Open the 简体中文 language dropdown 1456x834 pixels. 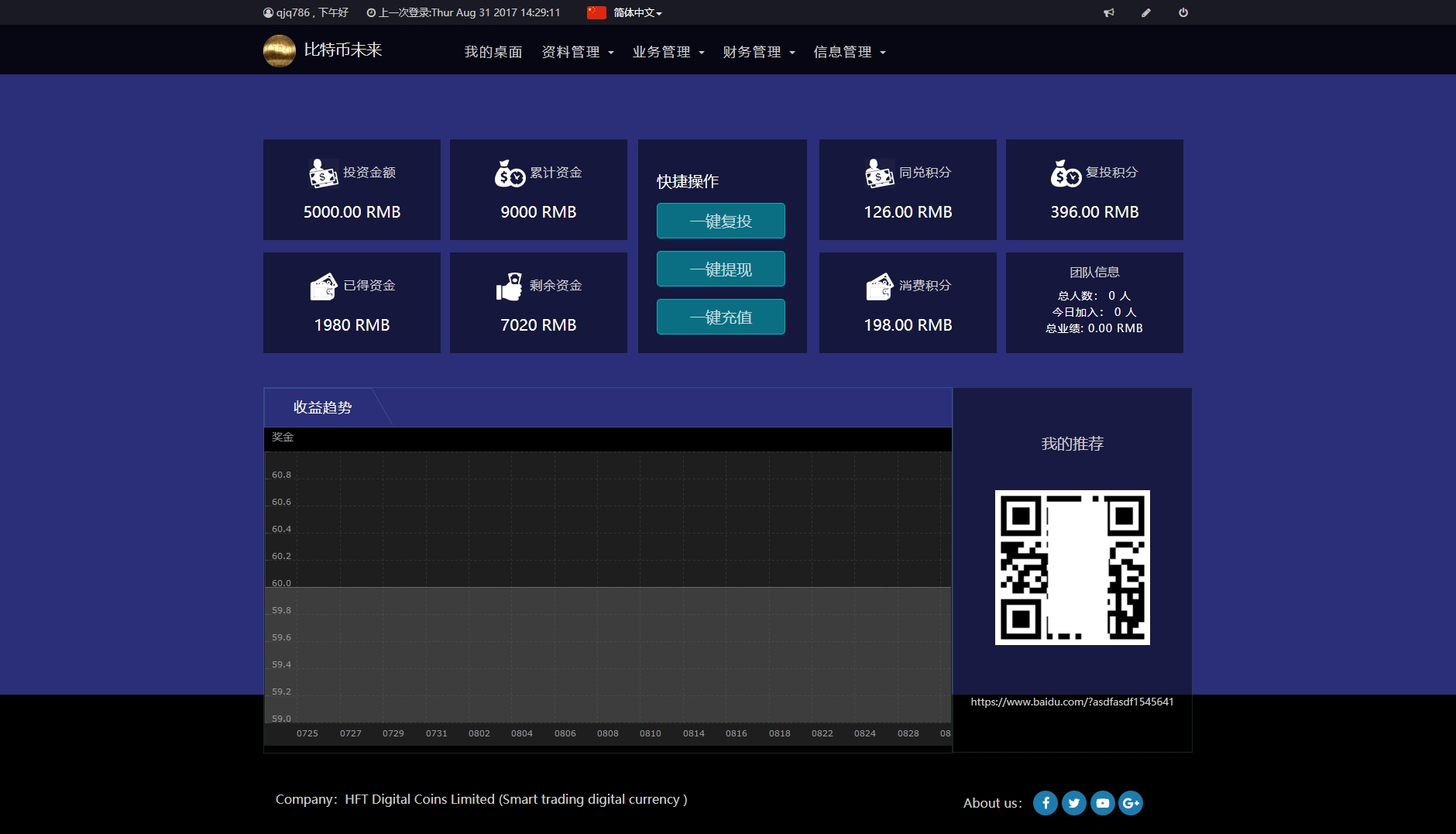637,12
